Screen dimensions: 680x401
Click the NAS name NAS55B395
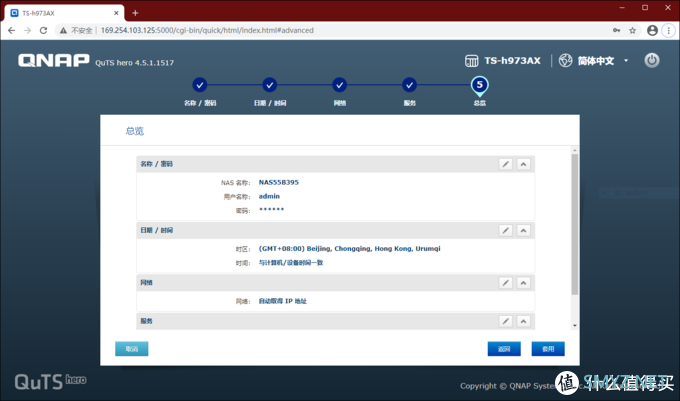279,183
